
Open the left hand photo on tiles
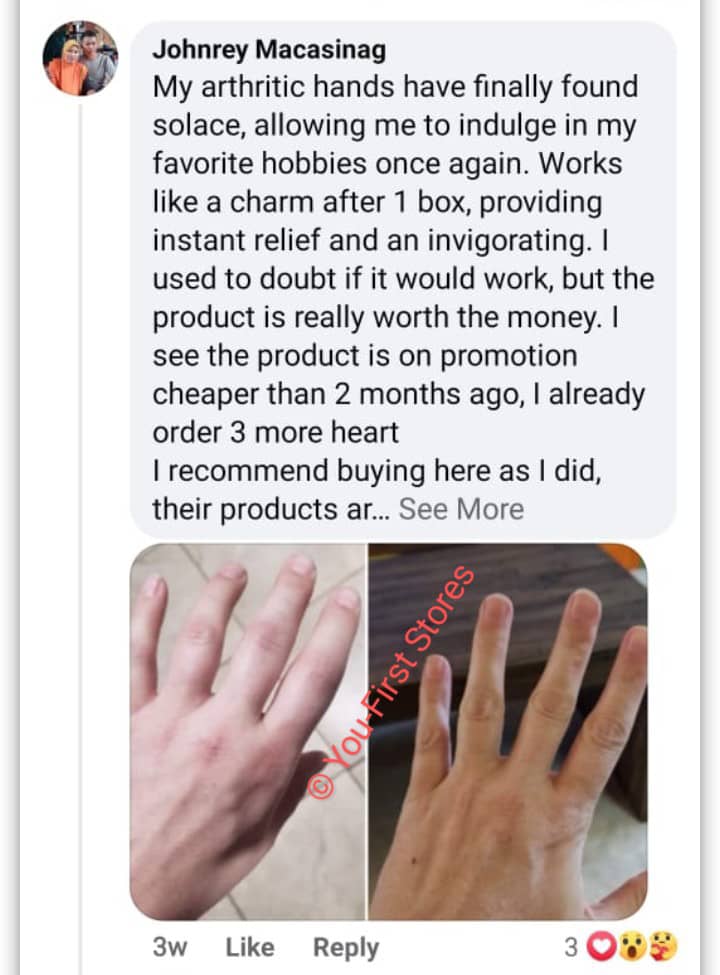[x=247, y=732]
